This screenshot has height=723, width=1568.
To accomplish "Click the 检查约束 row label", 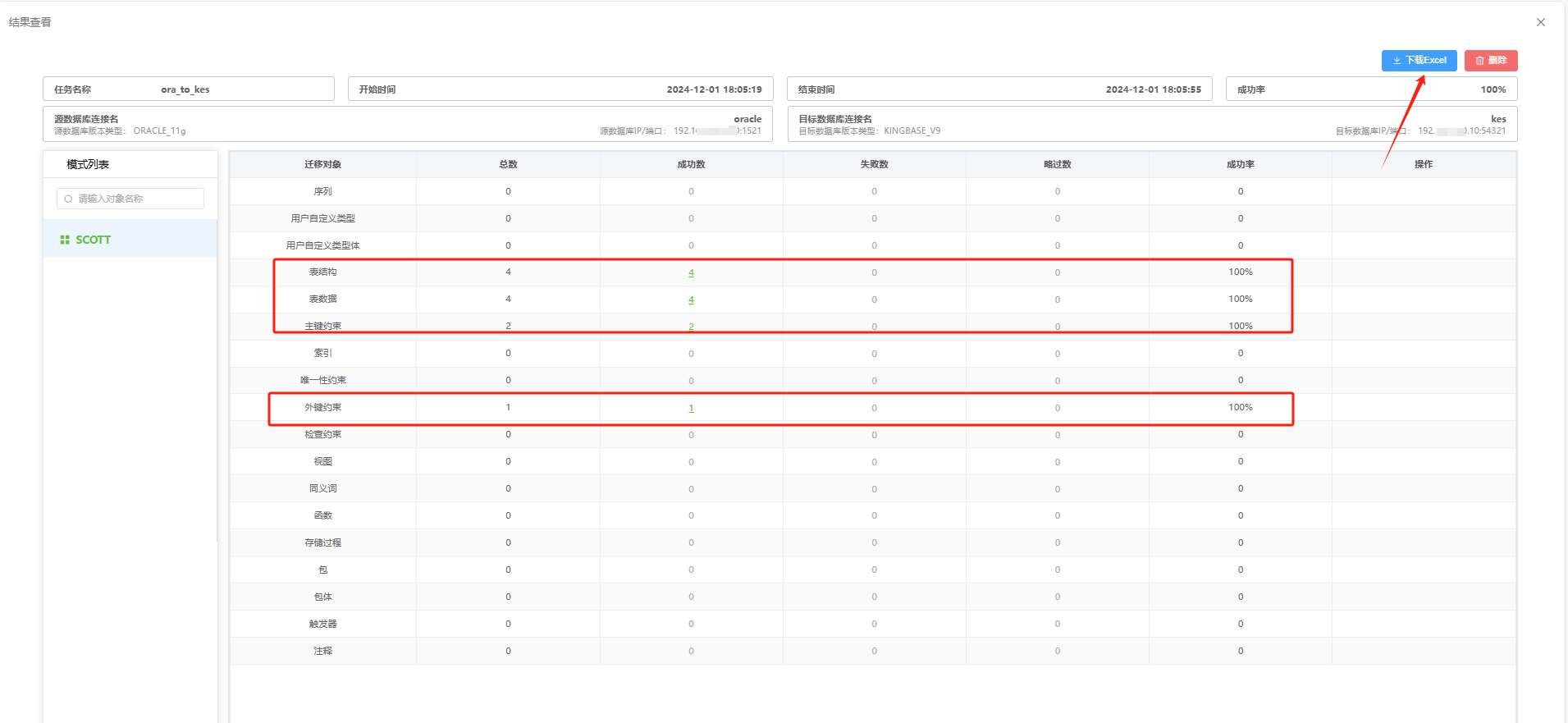I will (x=323, y=434).
